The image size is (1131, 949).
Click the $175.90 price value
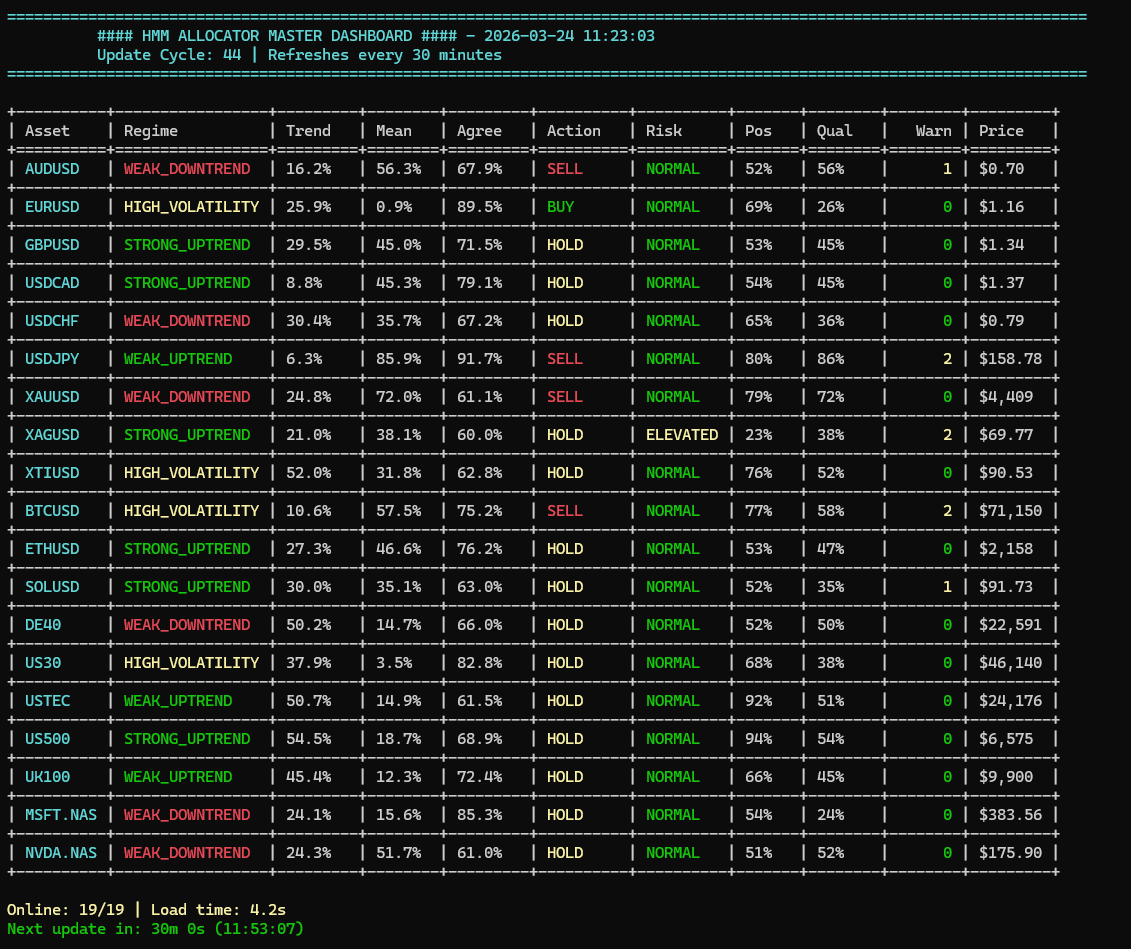point(1011,852)
